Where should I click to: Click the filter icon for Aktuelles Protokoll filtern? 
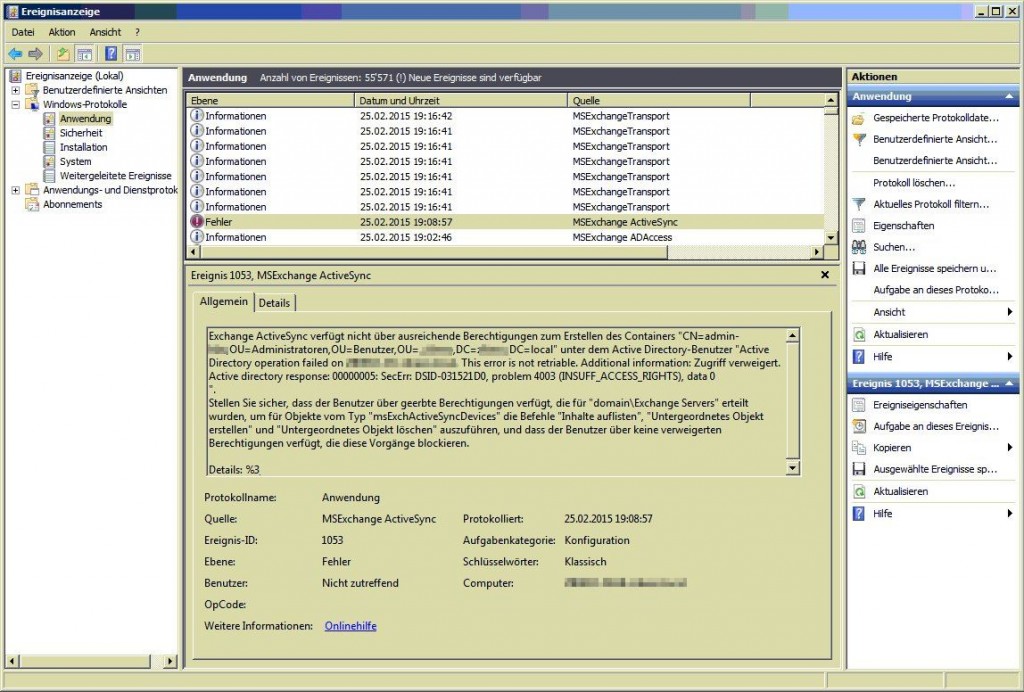(x=858, y=204)
